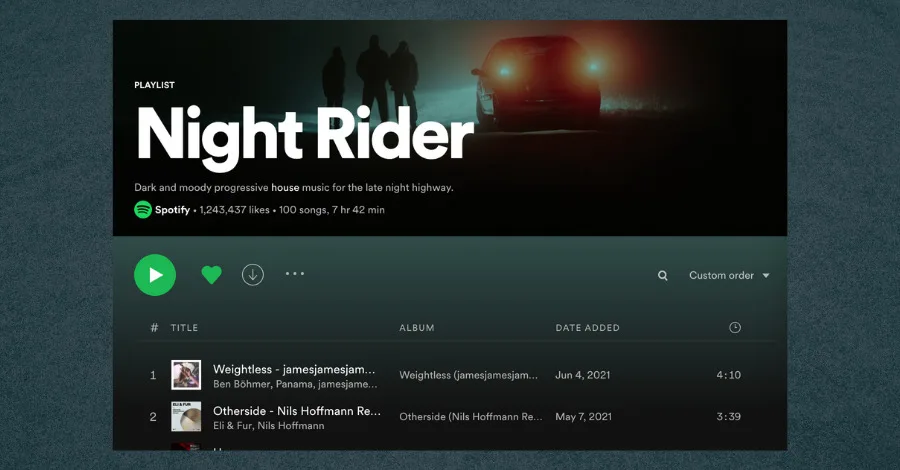
Task: Open artists Ben Böhmer, Panama, jamesjame... link
Action: [x=295, y=384]
